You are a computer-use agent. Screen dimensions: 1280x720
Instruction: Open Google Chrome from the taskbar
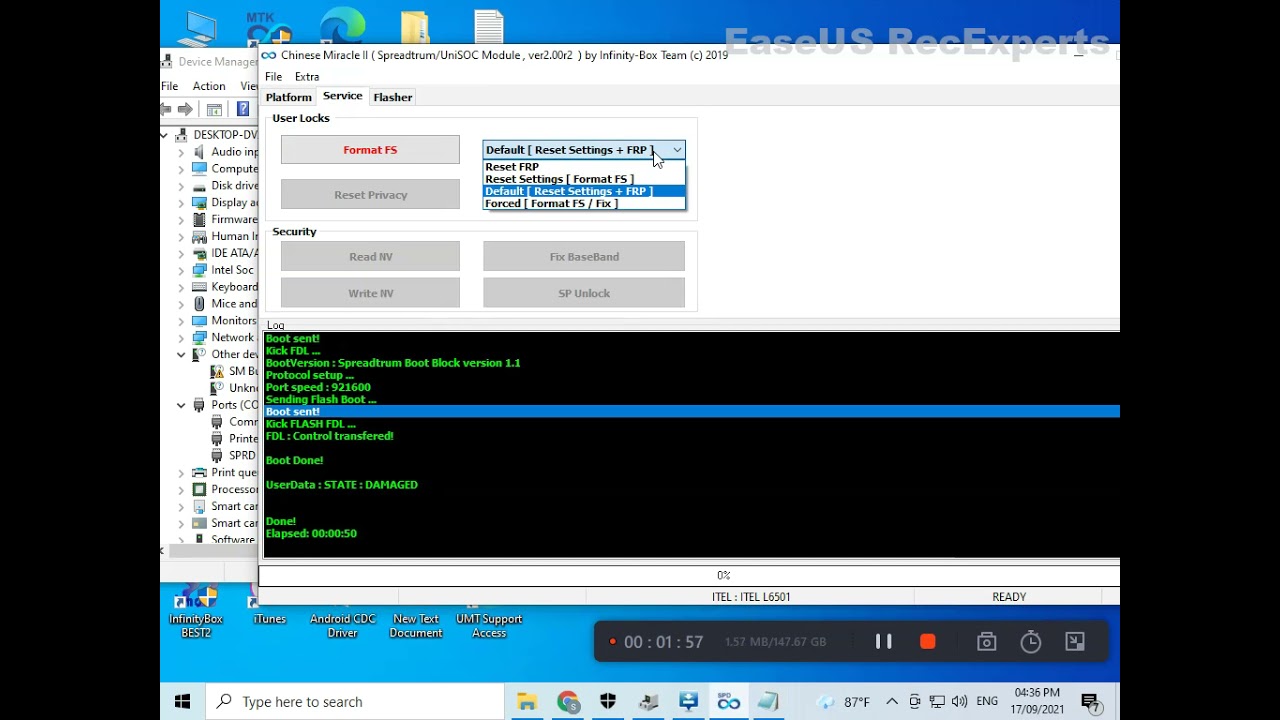click(568, 702)
